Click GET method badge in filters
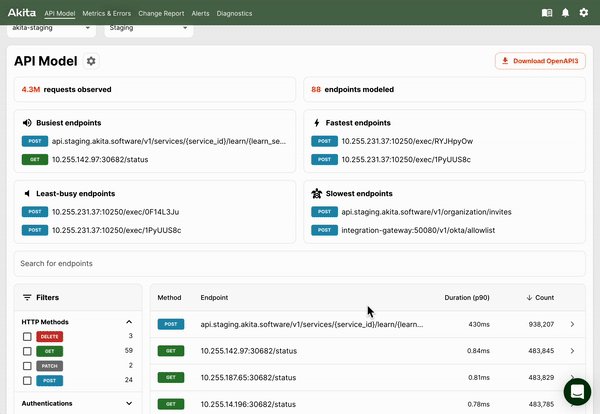This screenshot has height=414, width=600. pyautogui.click(x=50, y=351)
